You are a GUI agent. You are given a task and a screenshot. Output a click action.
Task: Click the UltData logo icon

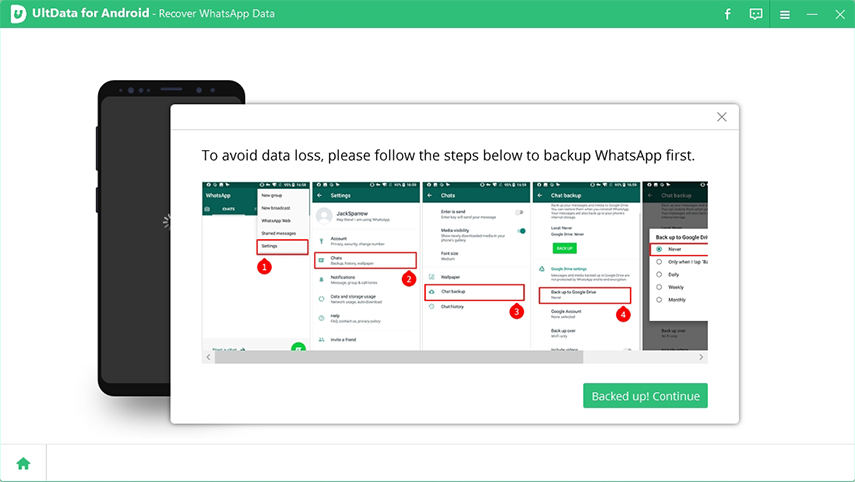(x=17, y=14)
